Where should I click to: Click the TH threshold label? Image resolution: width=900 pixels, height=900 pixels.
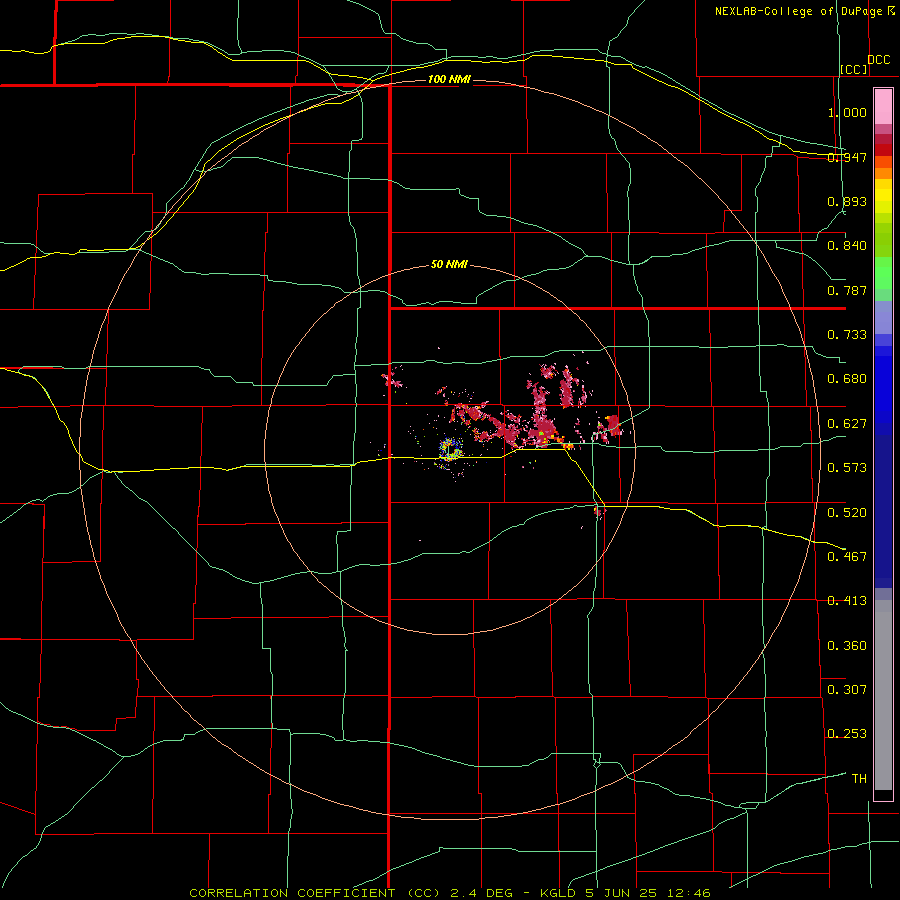[x=859, y=779]
